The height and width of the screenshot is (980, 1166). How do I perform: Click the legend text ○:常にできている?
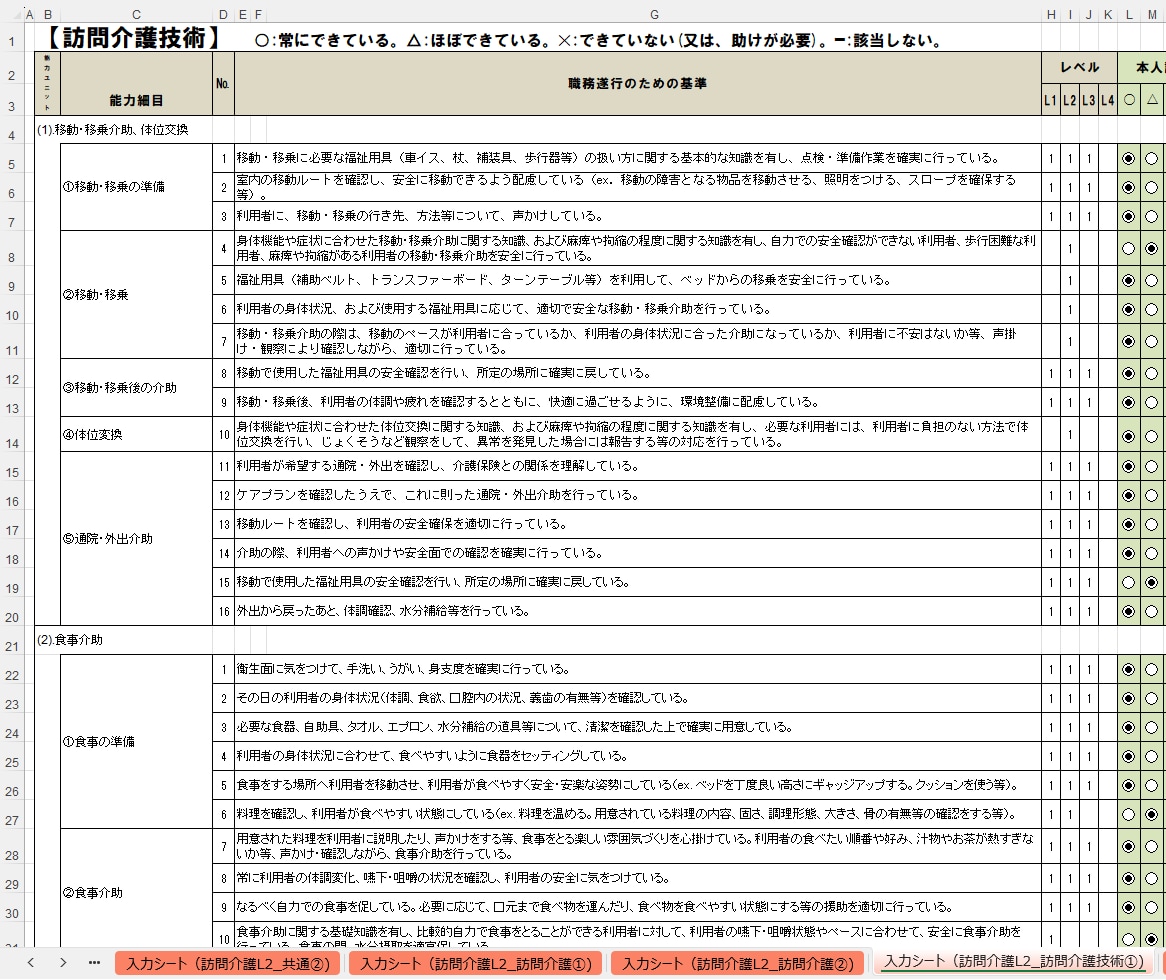326,40
